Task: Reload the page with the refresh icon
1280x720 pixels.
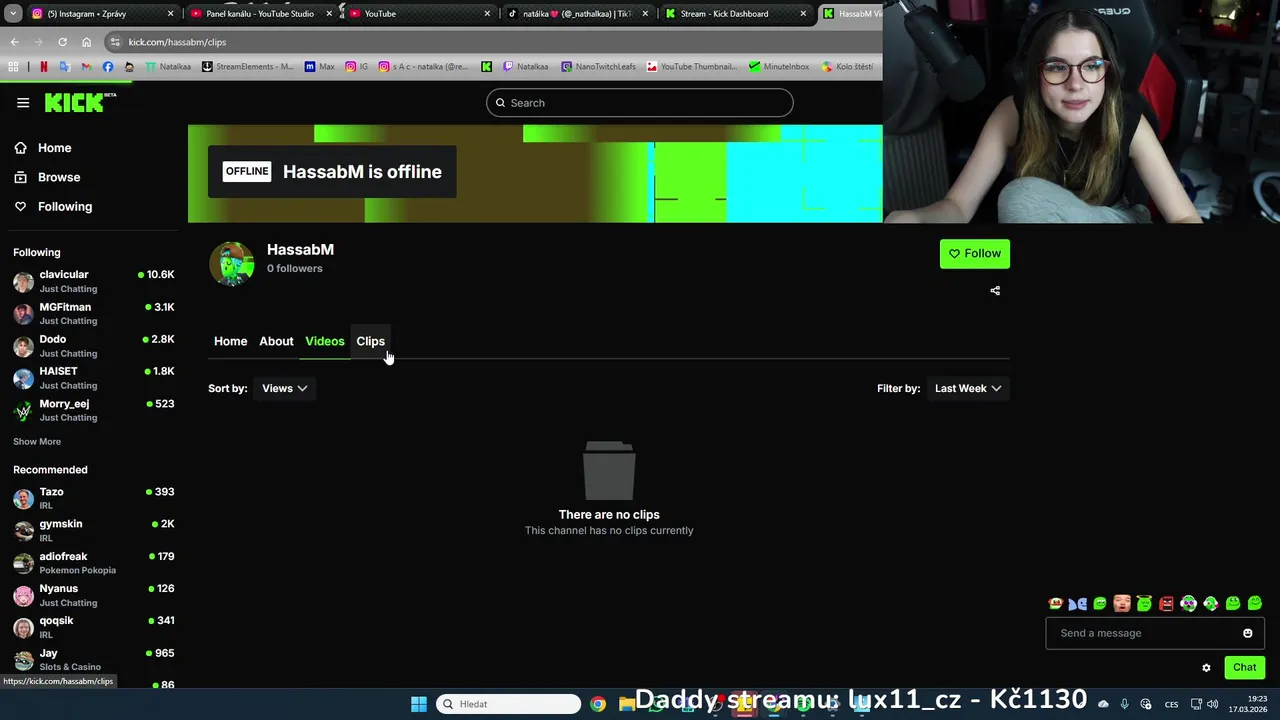Action: [x=62, y=42]
